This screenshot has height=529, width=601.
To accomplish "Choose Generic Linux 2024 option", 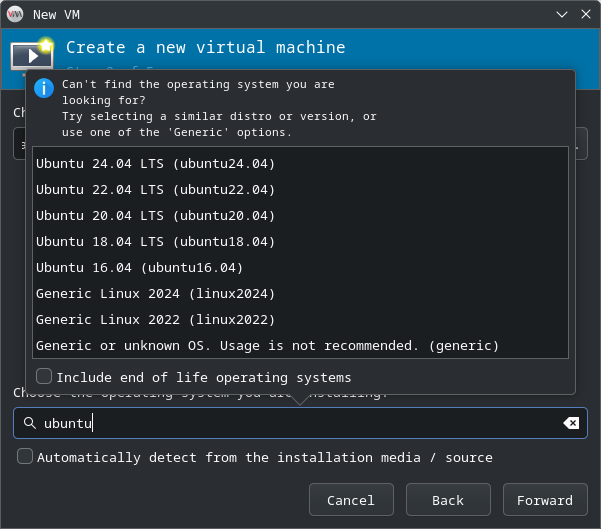I will click(x=300, y=294).
